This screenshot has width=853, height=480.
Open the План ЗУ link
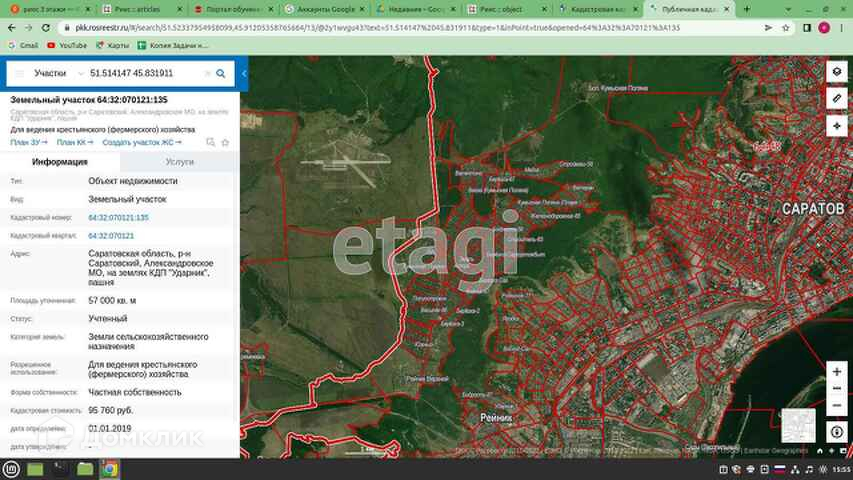tap(29, 142)
